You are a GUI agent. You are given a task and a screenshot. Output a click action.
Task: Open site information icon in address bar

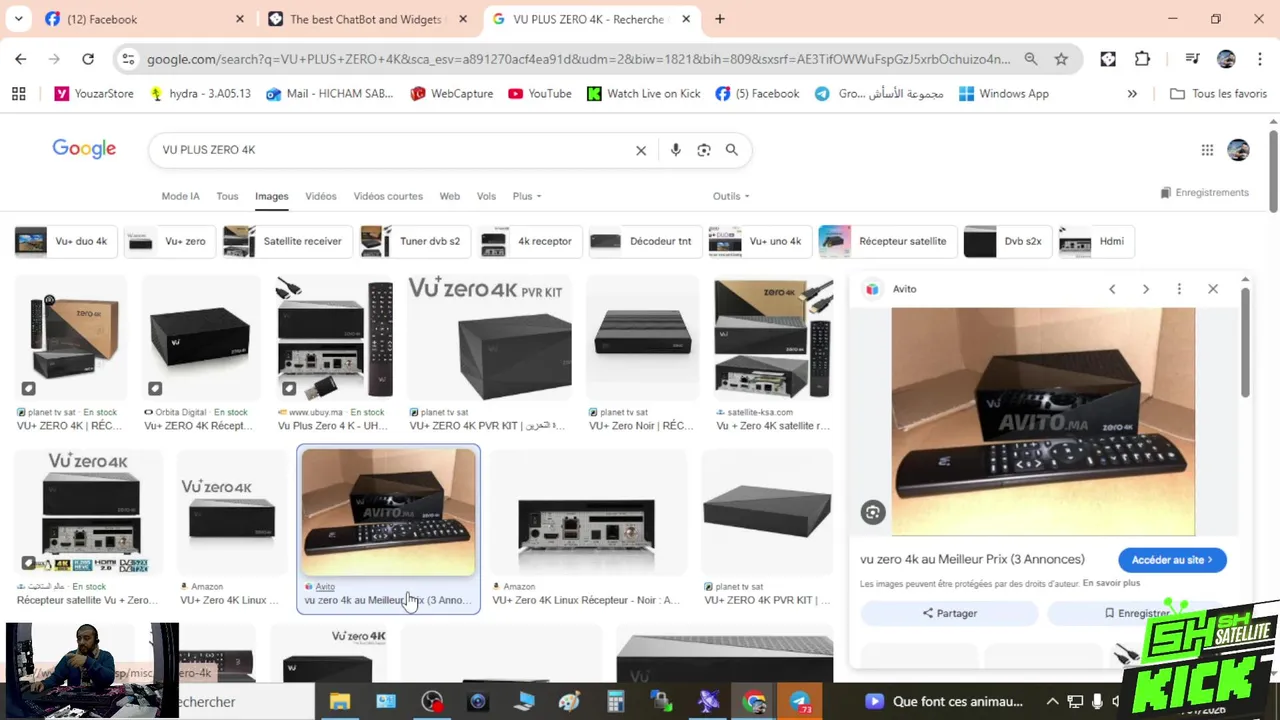coord(128,59)
